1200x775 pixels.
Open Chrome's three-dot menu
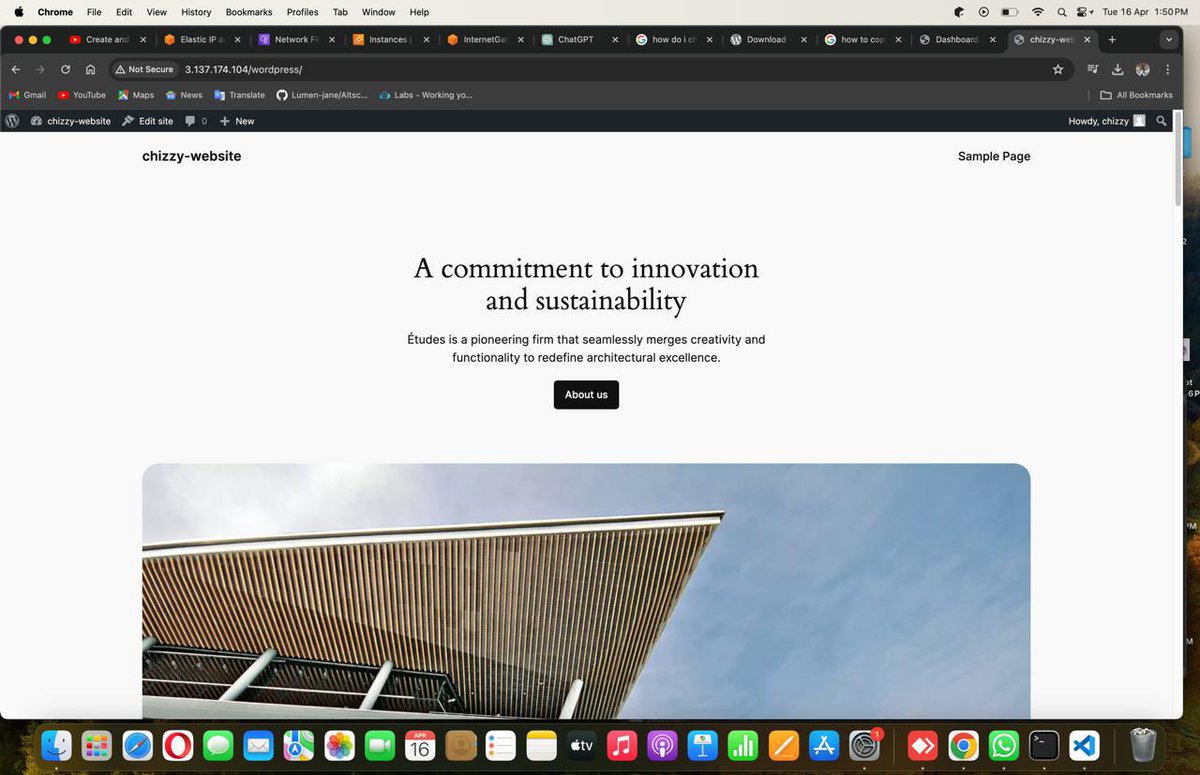coord(1168,69)
